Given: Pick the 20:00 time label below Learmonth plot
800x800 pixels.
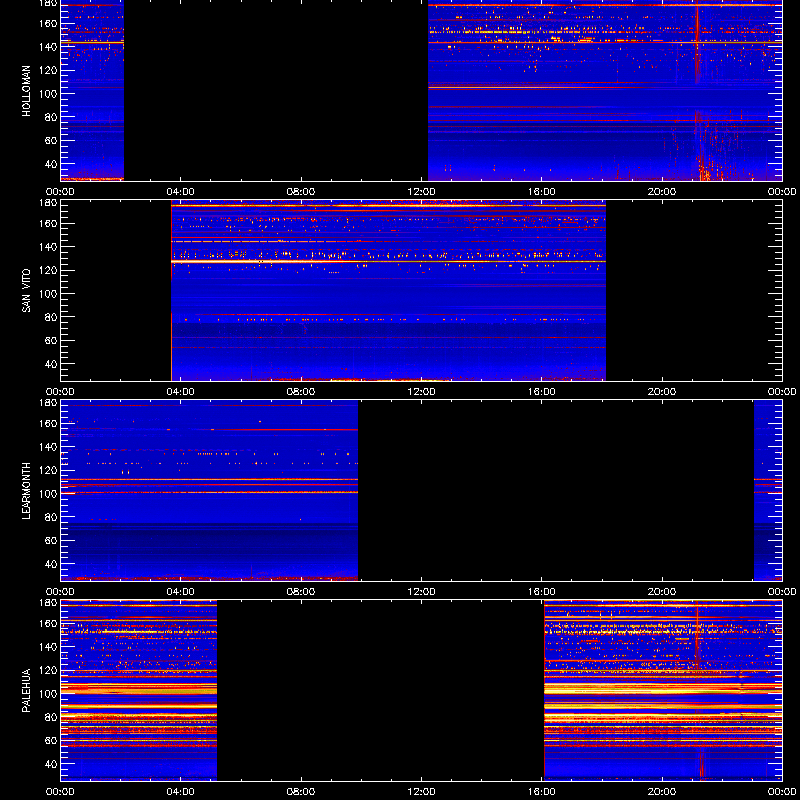Looking at the screenshot, I should click(x=662, y=592).
